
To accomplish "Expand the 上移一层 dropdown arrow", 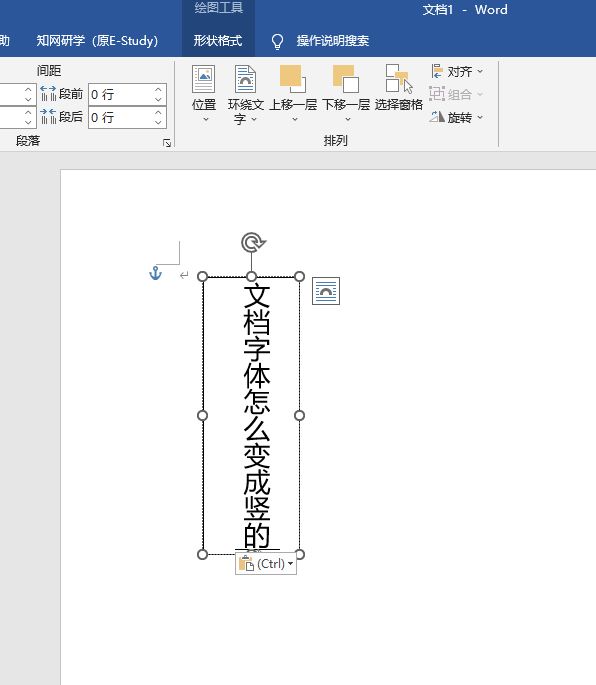I will [x=295, y=119].
